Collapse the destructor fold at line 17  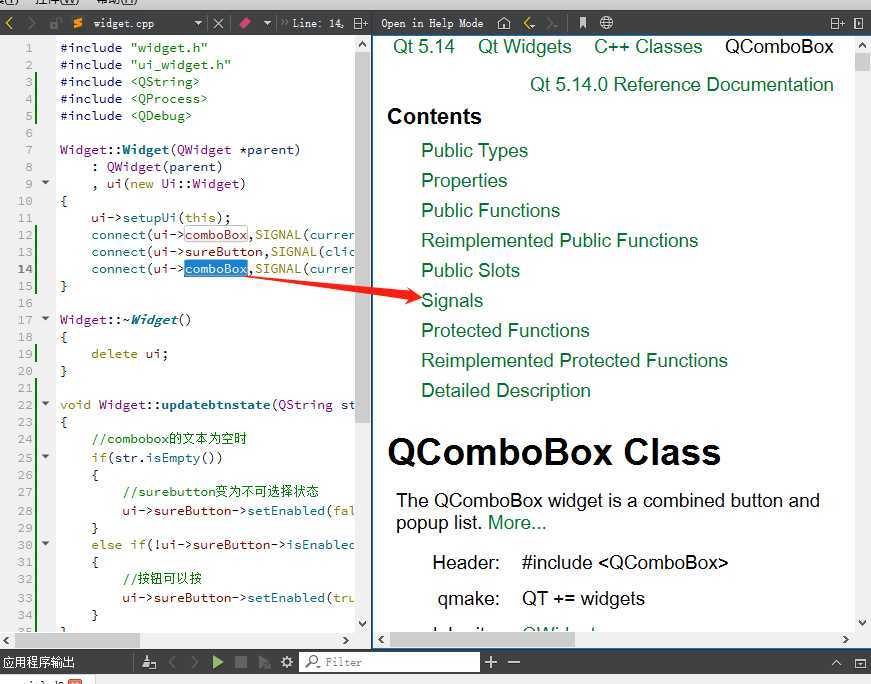[x=46, y=318]
